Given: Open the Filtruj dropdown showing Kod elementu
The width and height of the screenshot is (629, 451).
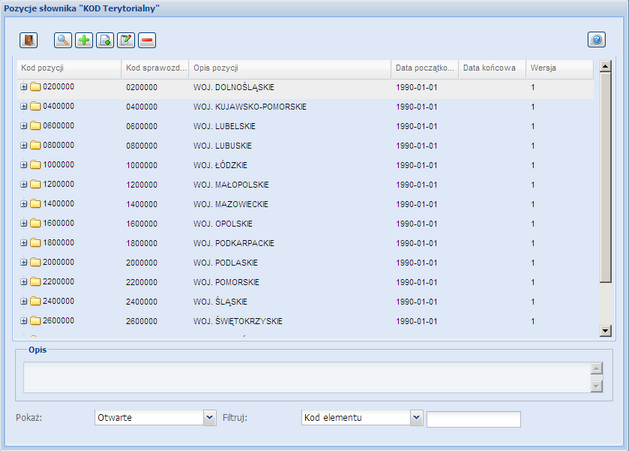Looking at the screenshot, I should [x=417, y=418].
